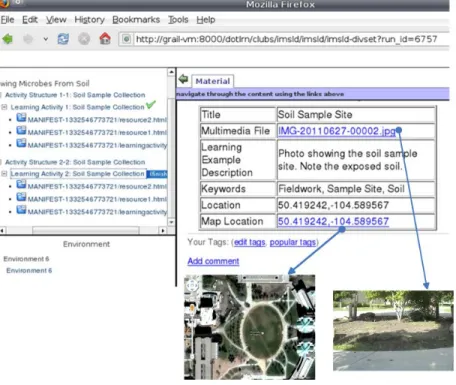Open Activity Structure 1-1: Soil Sample Collection
Screen dimensions: 456x385
pyautogui.click(x=75, y=95)
